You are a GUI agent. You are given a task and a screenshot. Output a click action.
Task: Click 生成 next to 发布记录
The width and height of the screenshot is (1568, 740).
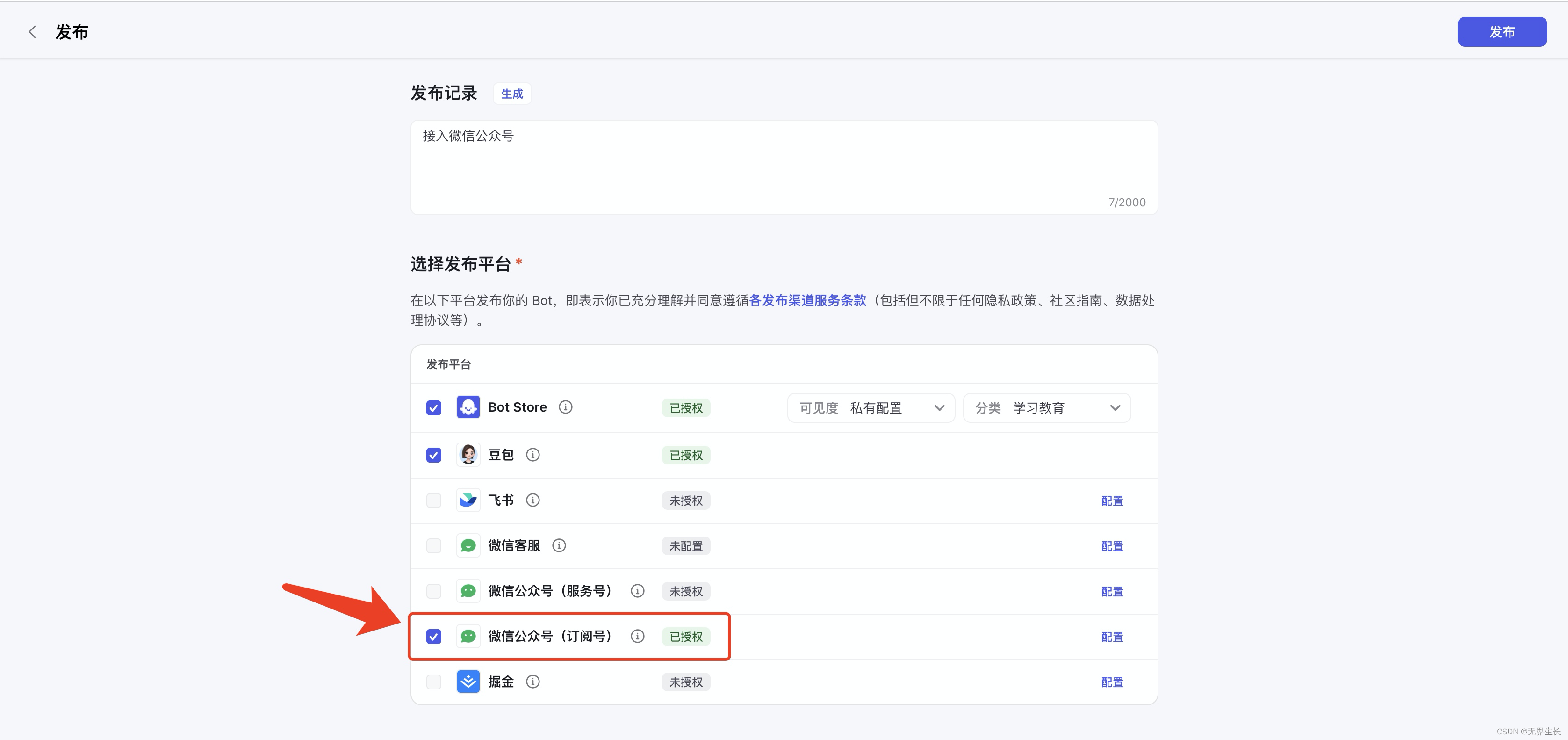click(x=512, y=94)
